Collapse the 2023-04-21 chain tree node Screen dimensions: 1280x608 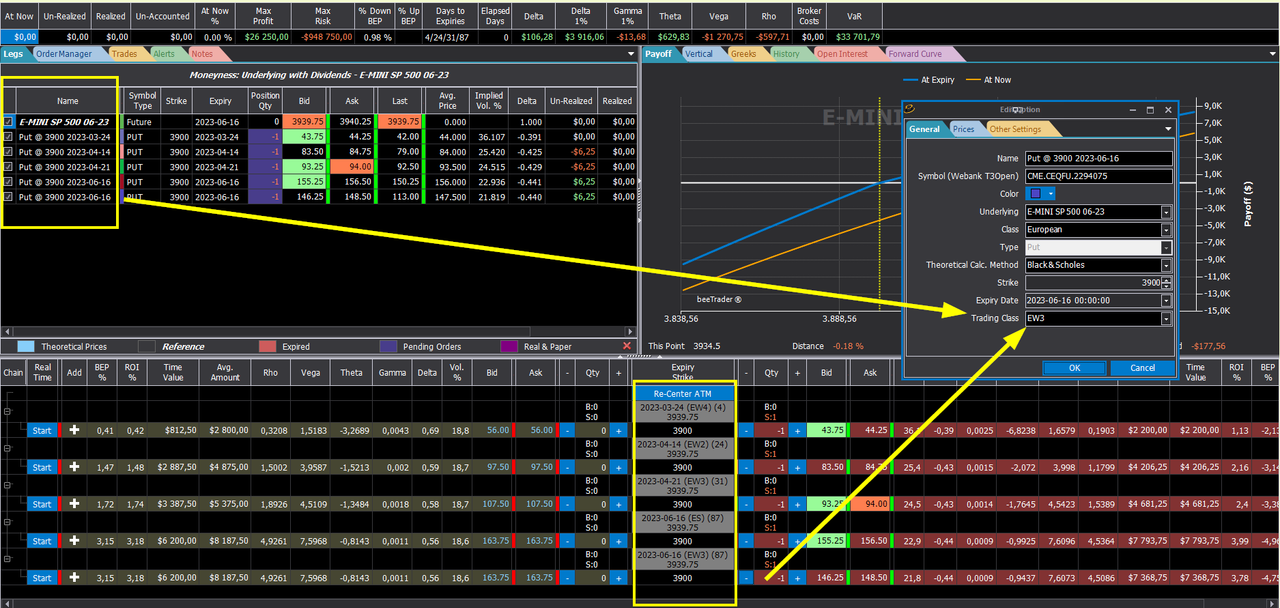(8, 485)
